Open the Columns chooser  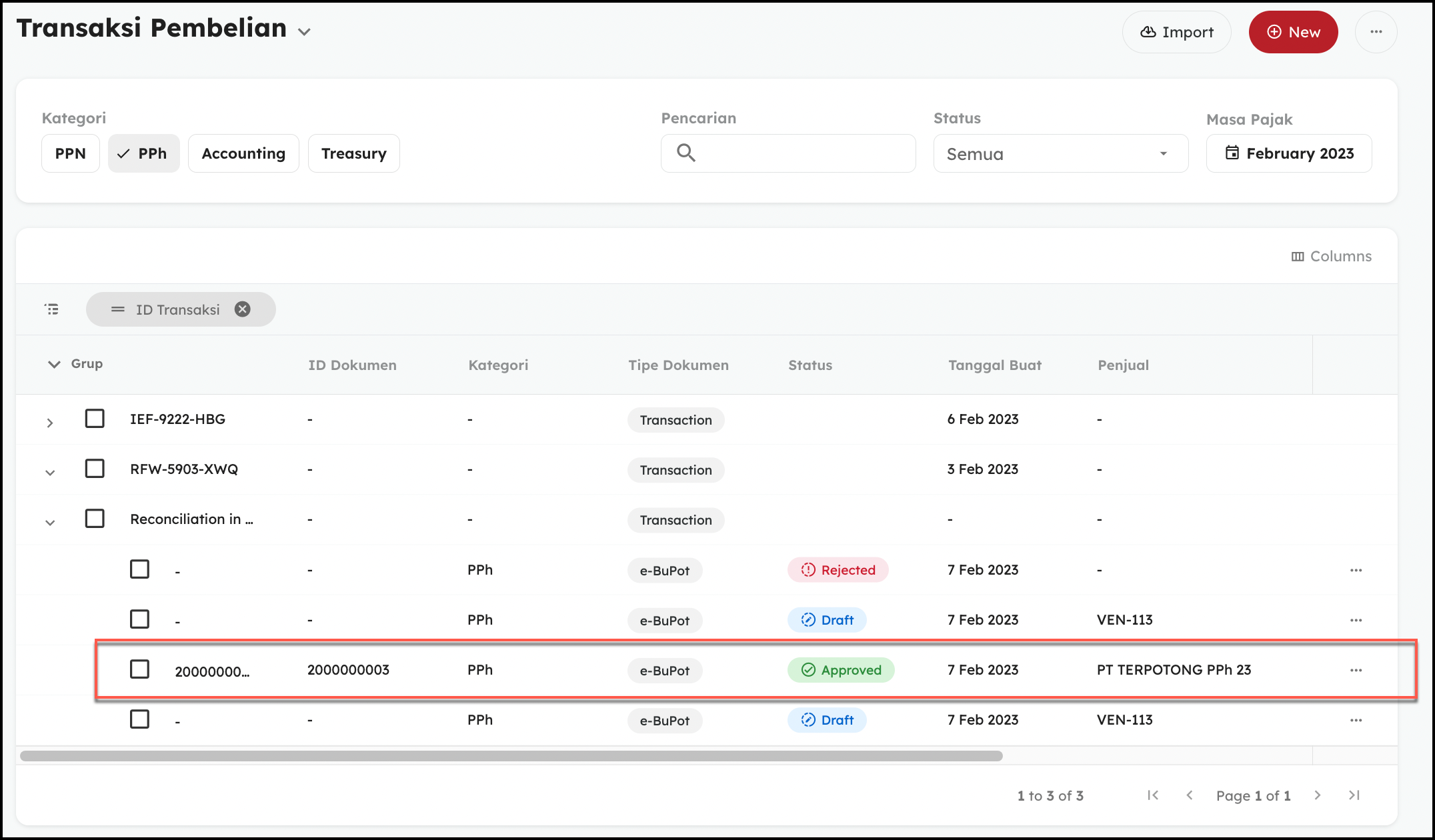(1331, 256)
